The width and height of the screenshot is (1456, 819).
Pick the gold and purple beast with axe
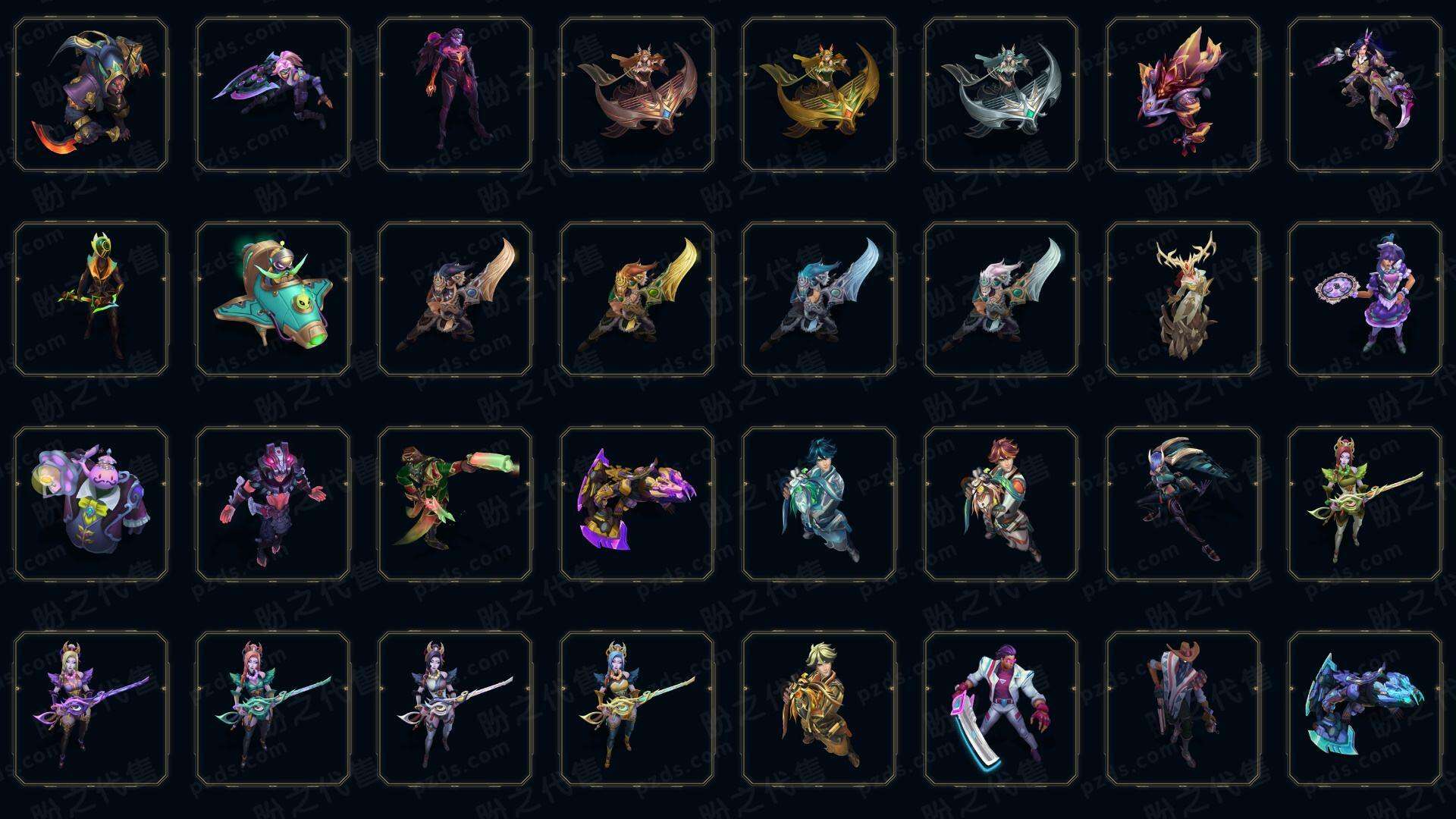[x=637, y=504]
